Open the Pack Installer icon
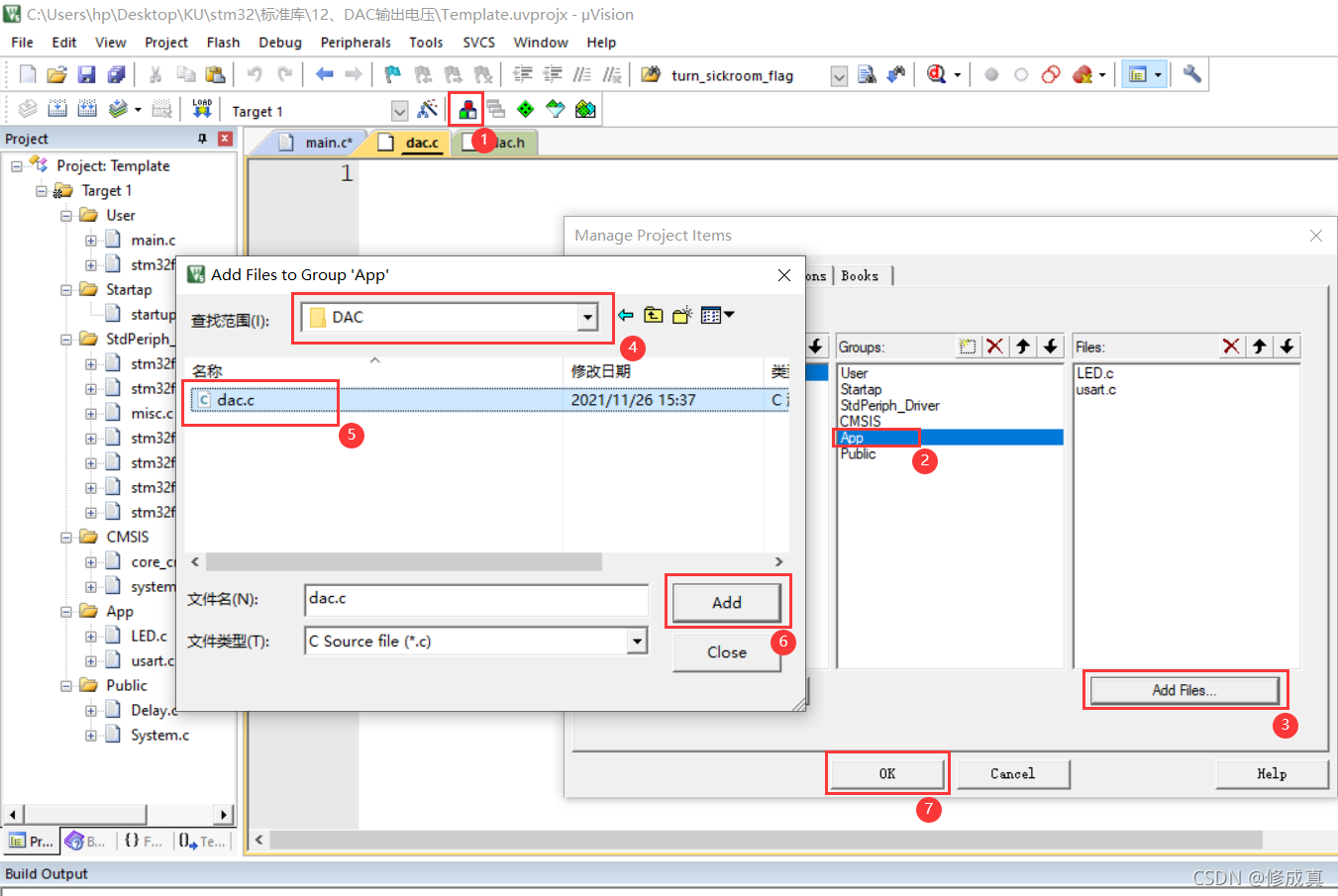The width and height of the screenshot is (1338, 896). pyautogui.click(x=585, y=109)
